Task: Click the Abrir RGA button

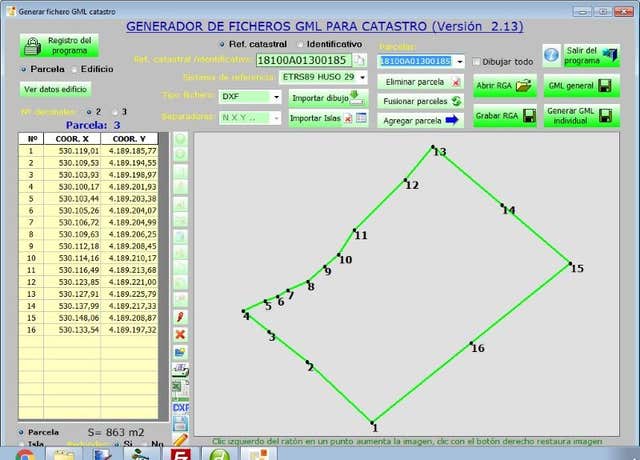Action: pos(505,87)
